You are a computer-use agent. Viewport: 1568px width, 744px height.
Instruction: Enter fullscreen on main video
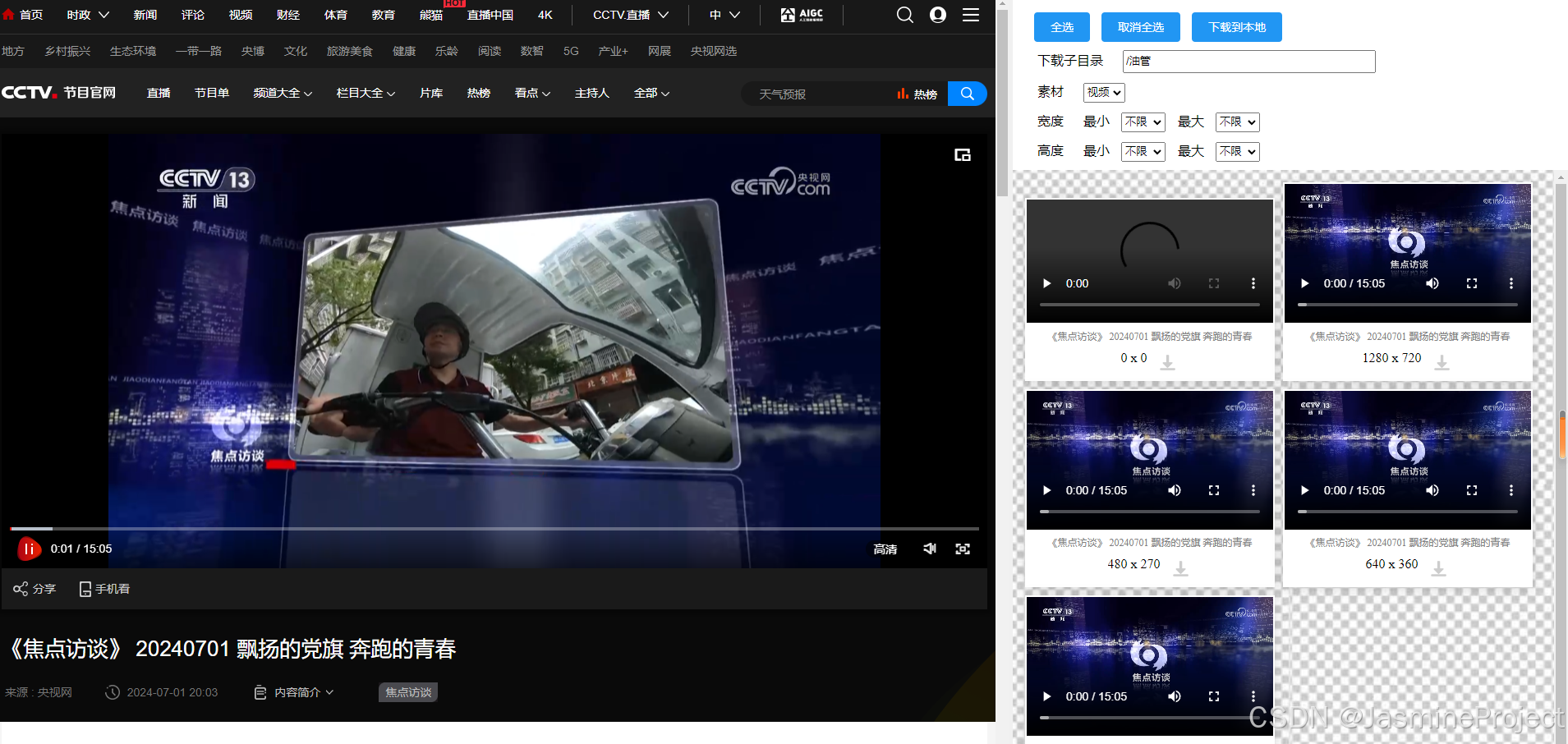[963, 549]
